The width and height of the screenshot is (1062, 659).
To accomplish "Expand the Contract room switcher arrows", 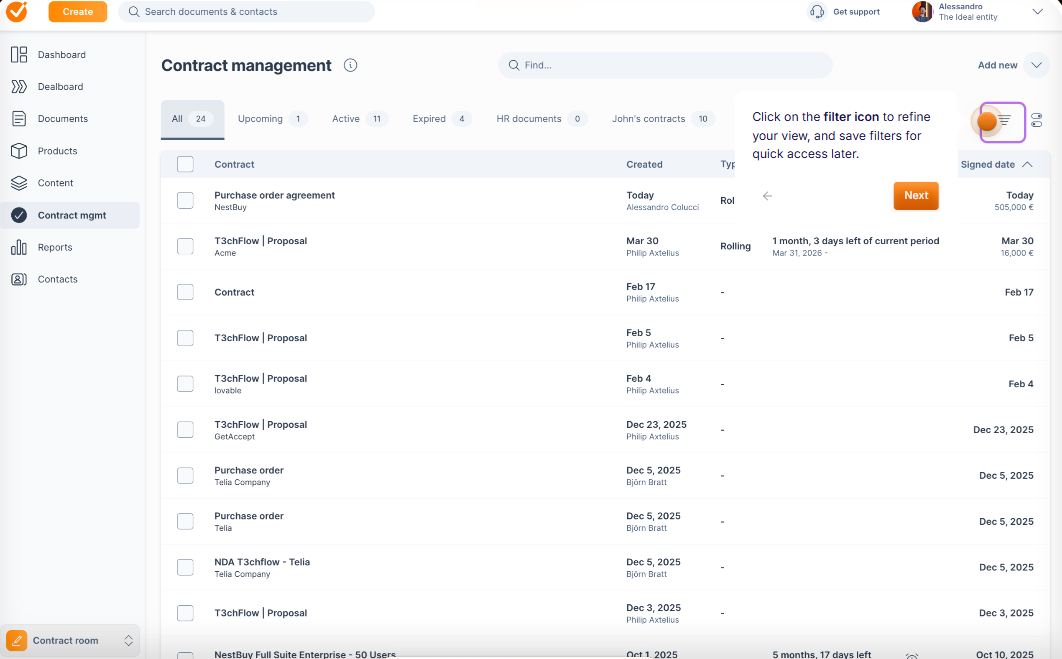I will point(128,640).
